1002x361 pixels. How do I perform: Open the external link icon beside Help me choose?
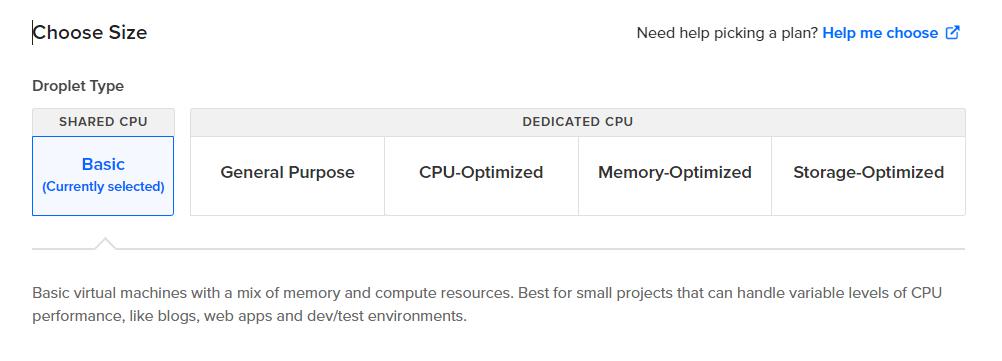click(953, 33)
